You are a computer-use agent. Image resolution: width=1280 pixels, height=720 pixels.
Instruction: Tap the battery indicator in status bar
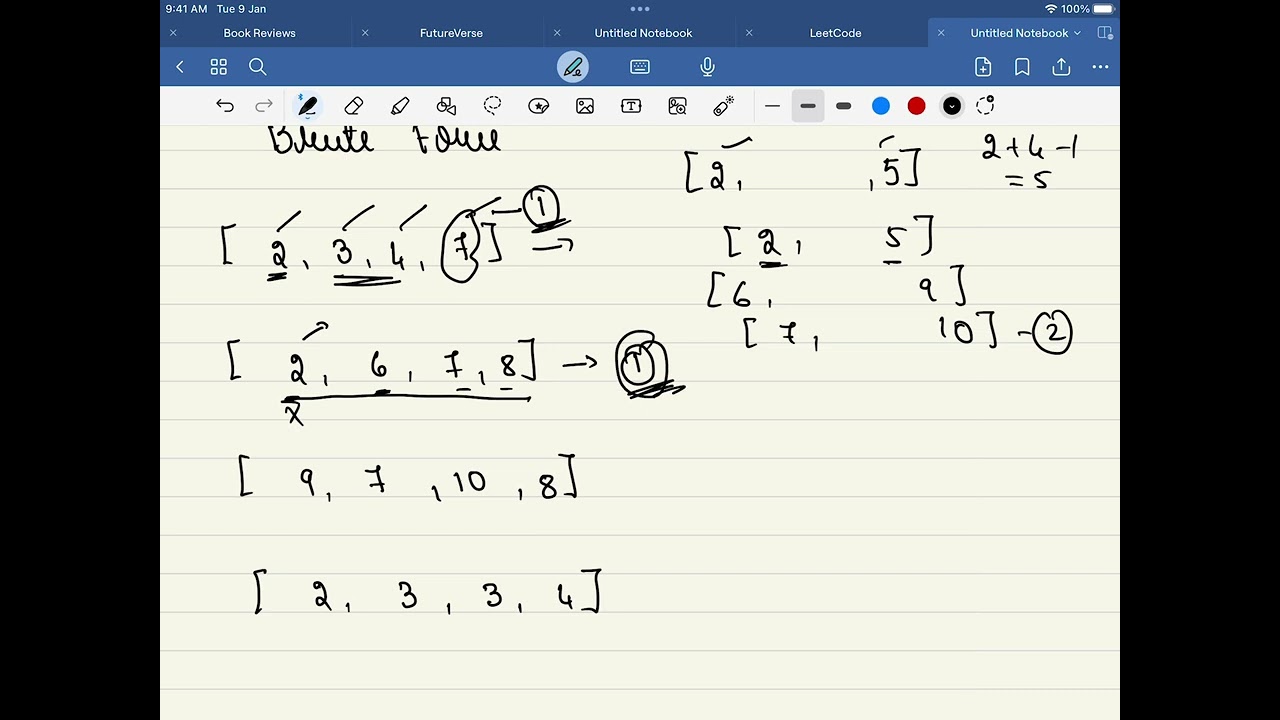(1103, 9)
